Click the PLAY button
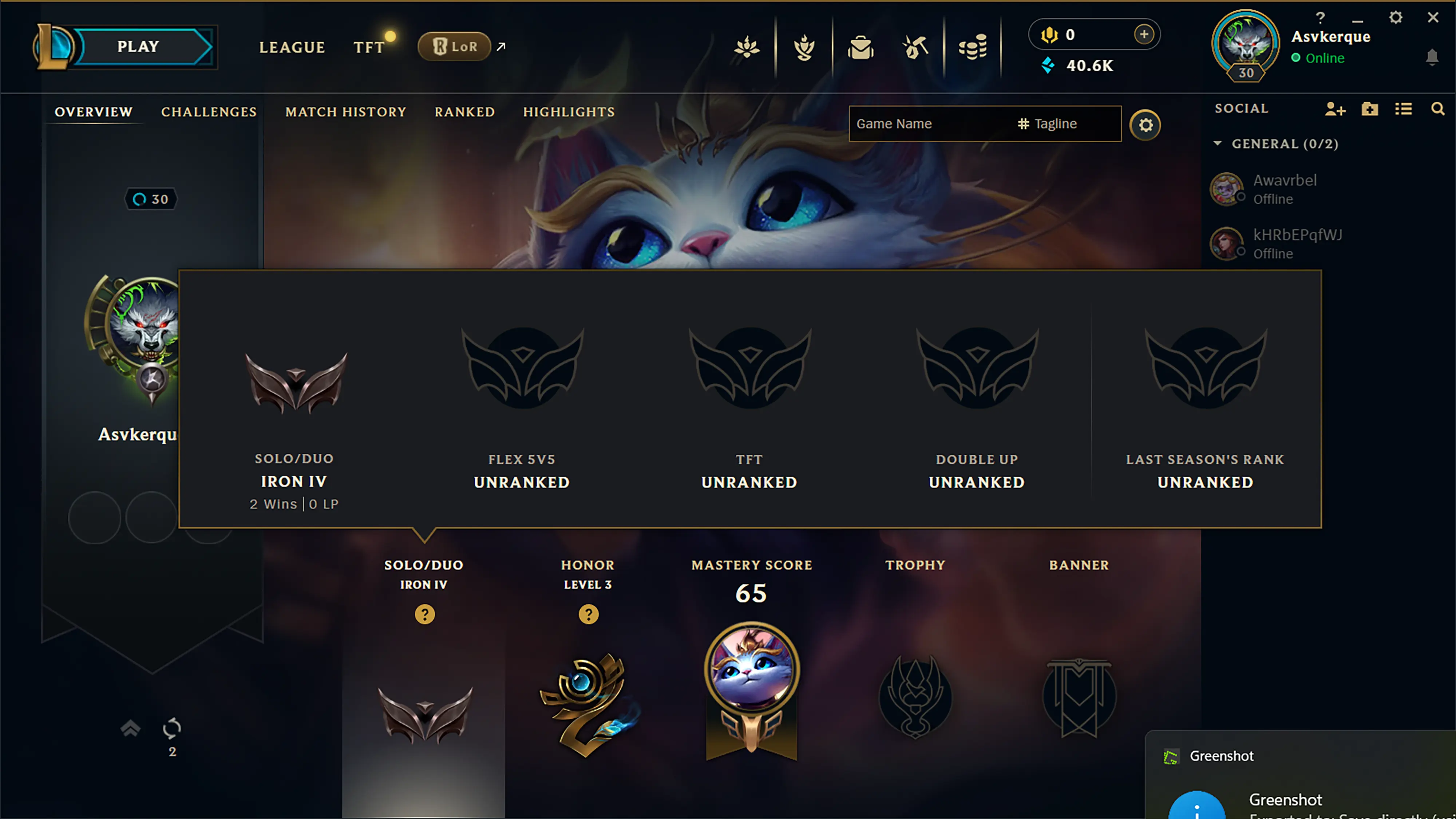This screenshot has height=819, width=1456. click(138, 47)
